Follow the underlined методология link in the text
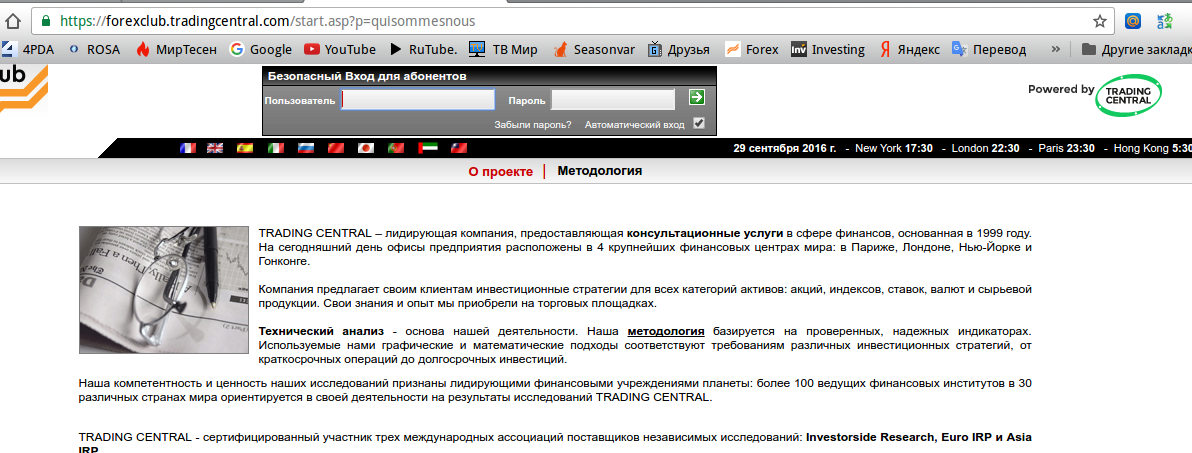This screenshot has width=1192, height=453. point(666,331)
